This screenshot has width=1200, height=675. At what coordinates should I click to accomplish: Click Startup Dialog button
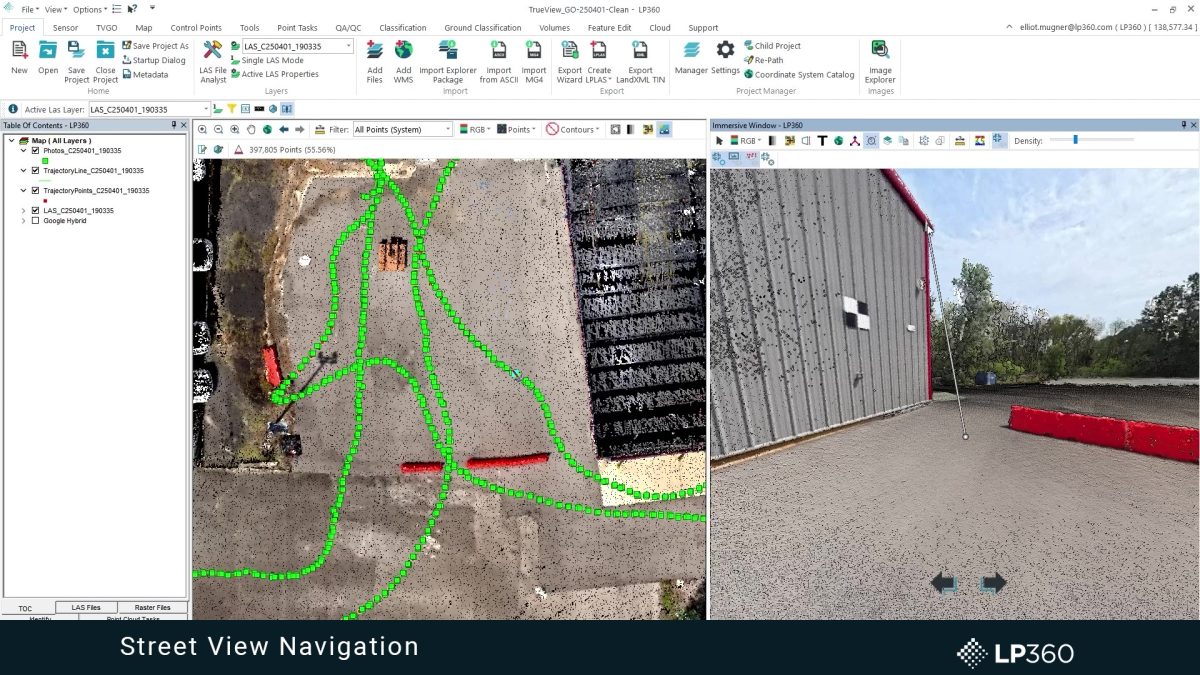(x=153, y=60)
